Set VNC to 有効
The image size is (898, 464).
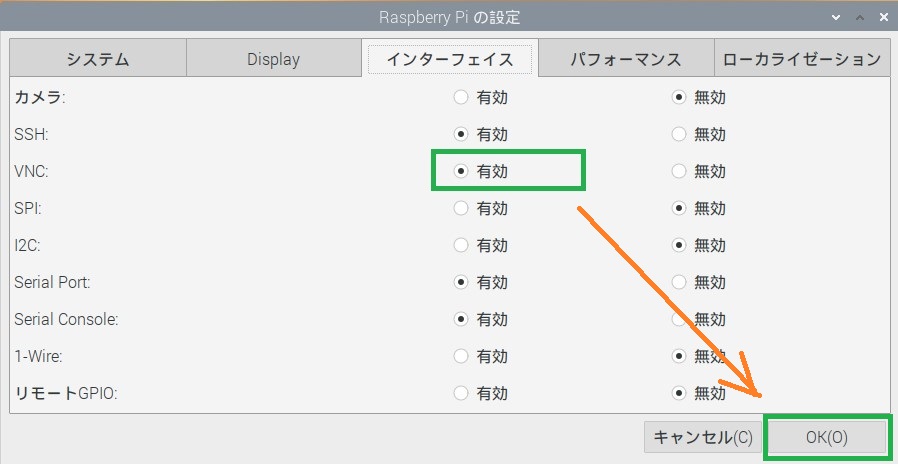(461, 171)
